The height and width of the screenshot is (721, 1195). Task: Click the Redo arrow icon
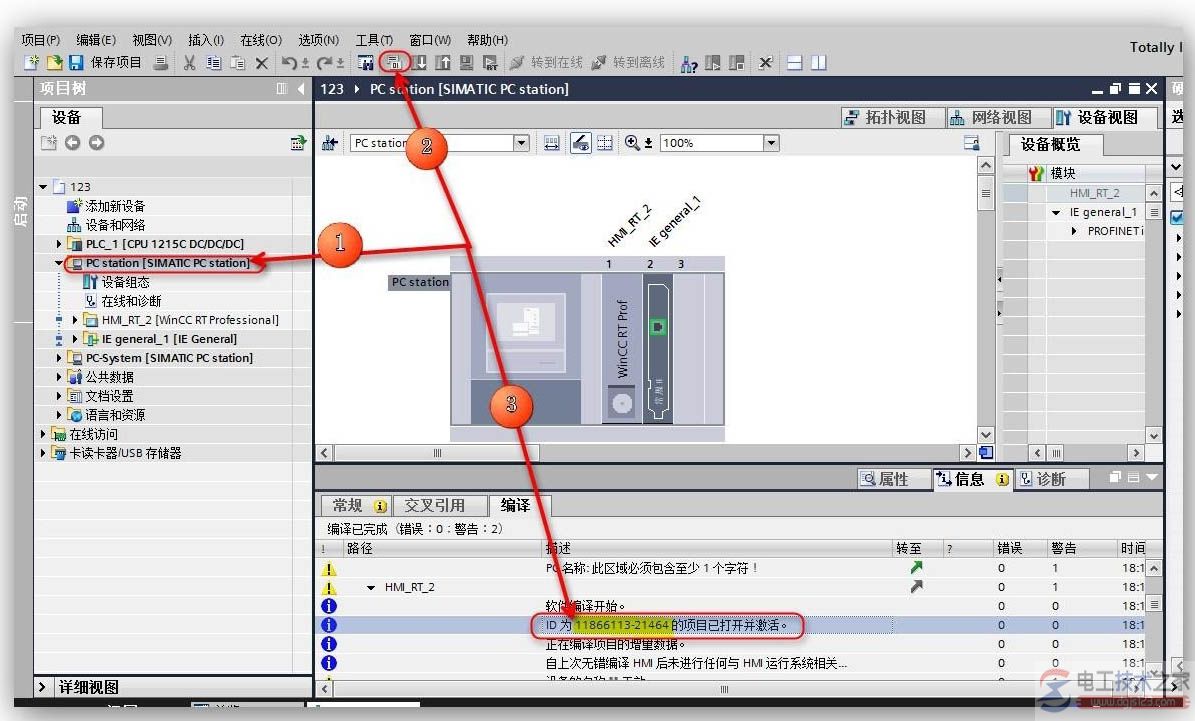[325, 63]
